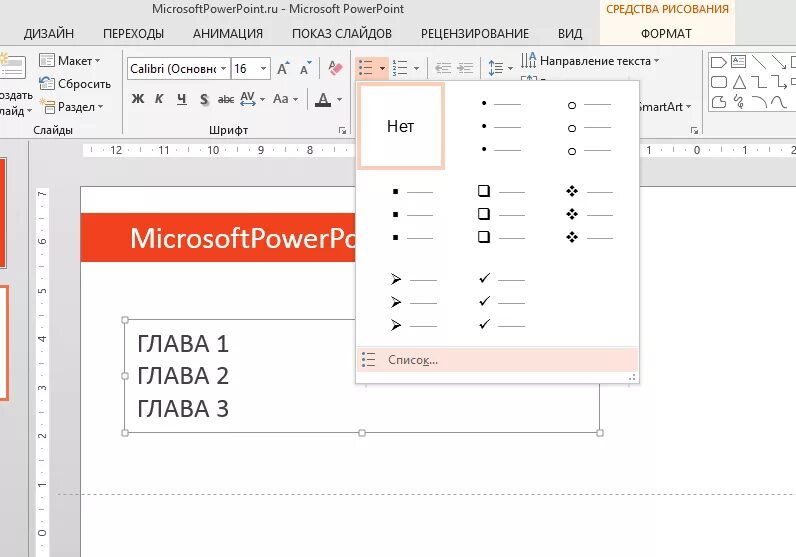The height and width of the screenshot is (557, 796).
Task: Choose the hollow square bullet style
Action: click(501, 214)
